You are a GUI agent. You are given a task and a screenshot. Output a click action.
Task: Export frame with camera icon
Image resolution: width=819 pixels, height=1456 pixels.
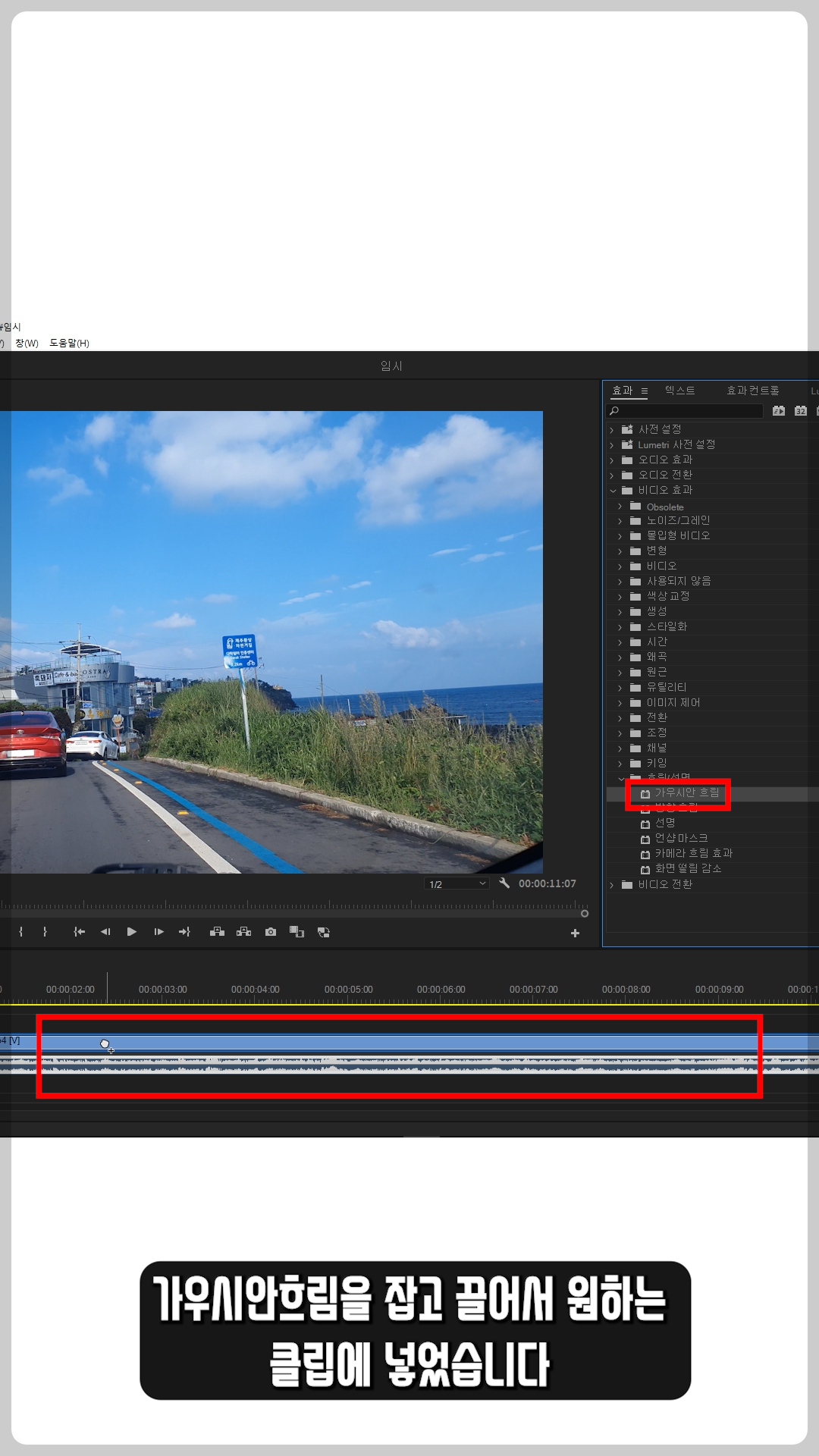271,932
